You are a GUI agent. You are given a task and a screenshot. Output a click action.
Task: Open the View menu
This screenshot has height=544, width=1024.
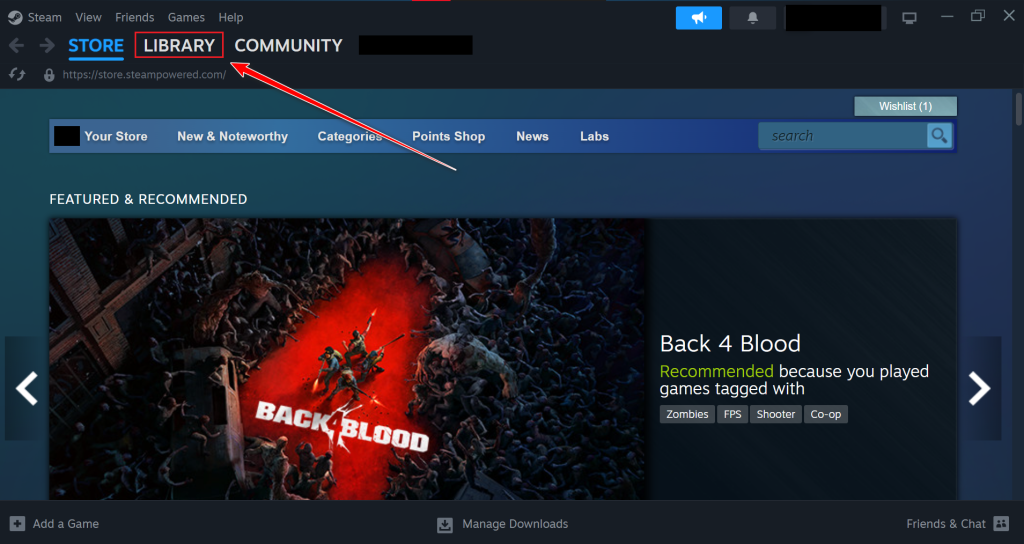[88, 18]
